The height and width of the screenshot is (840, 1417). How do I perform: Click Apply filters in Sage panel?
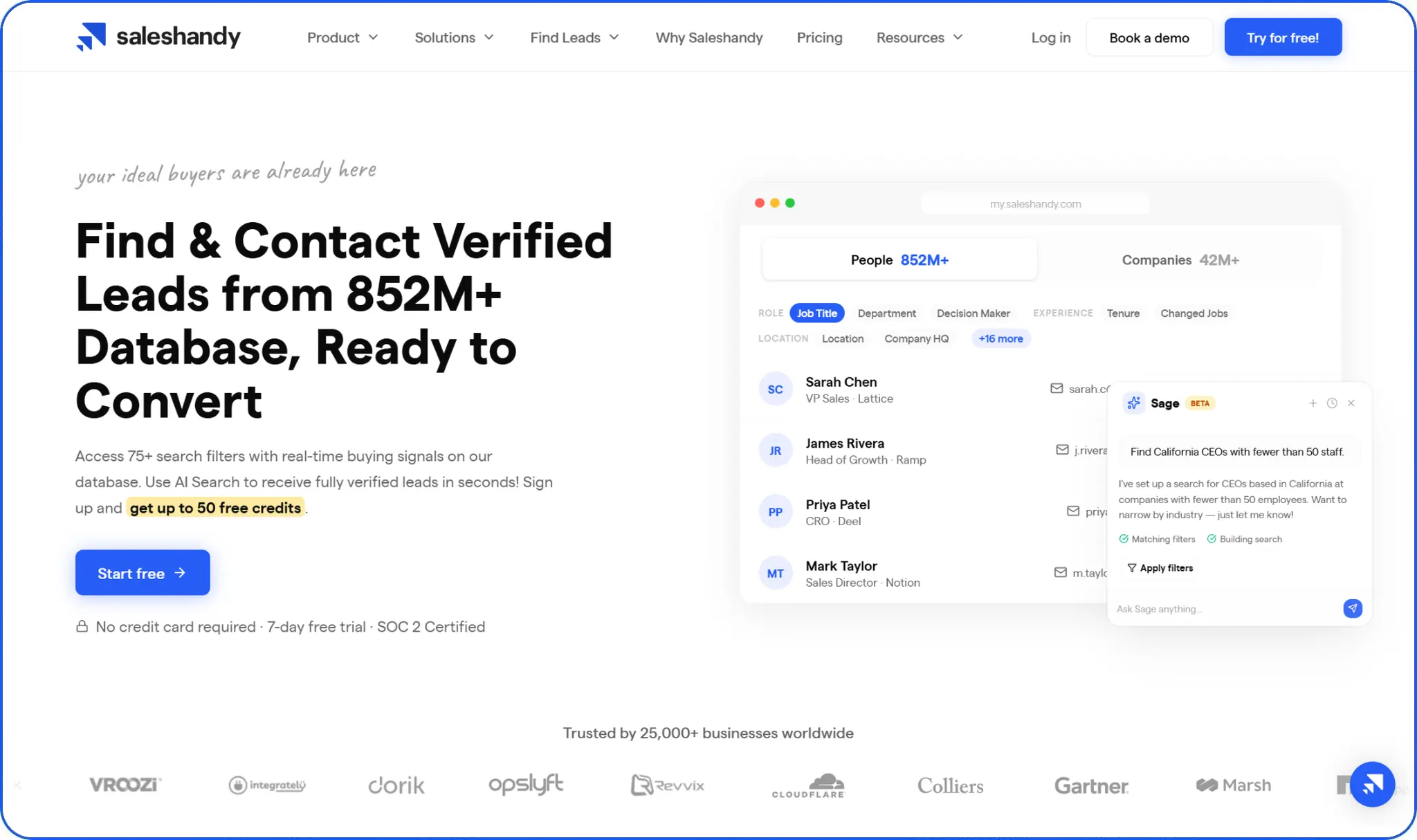tap(1160, 567)
